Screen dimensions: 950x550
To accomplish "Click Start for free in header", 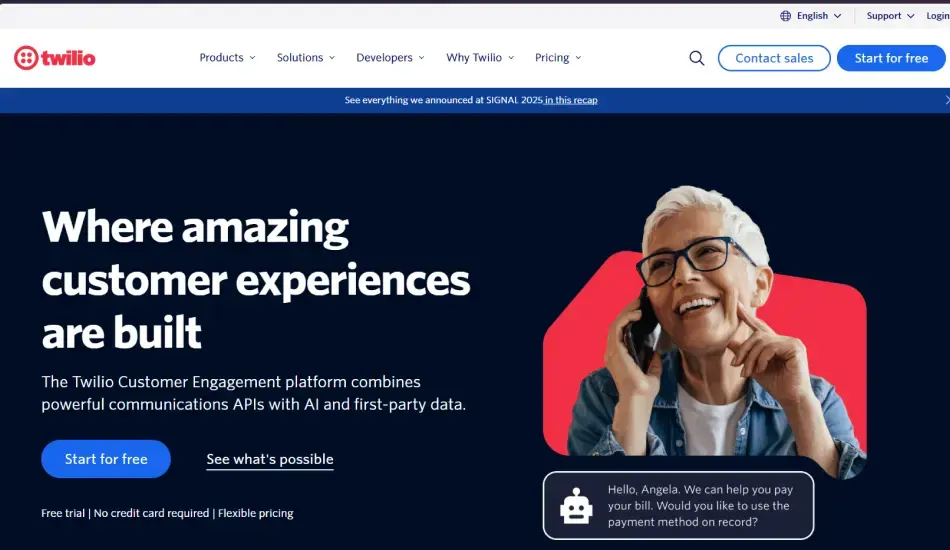I will pos(891,58).
